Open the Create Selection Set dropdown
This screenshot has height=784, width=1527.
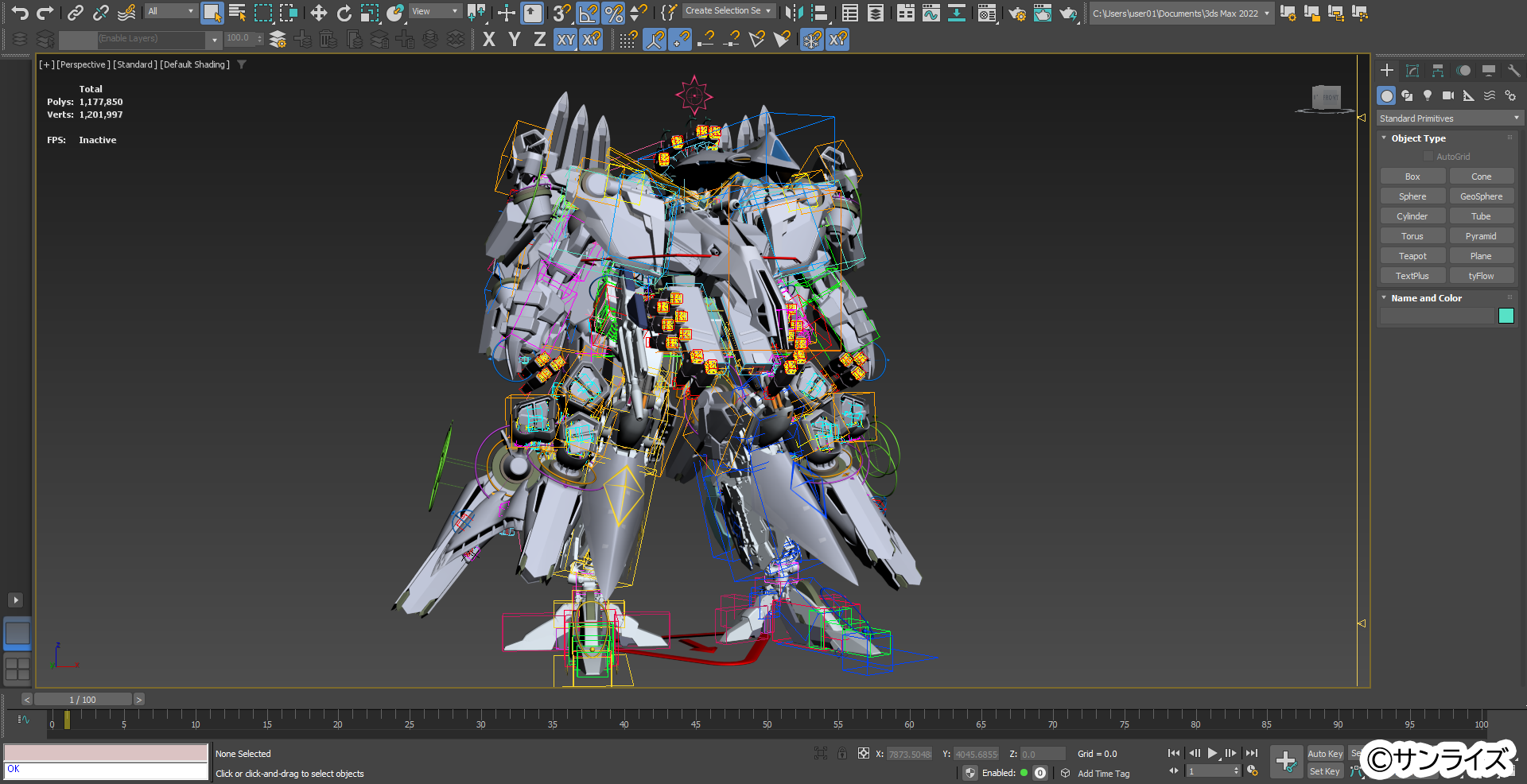pos(729,11)
